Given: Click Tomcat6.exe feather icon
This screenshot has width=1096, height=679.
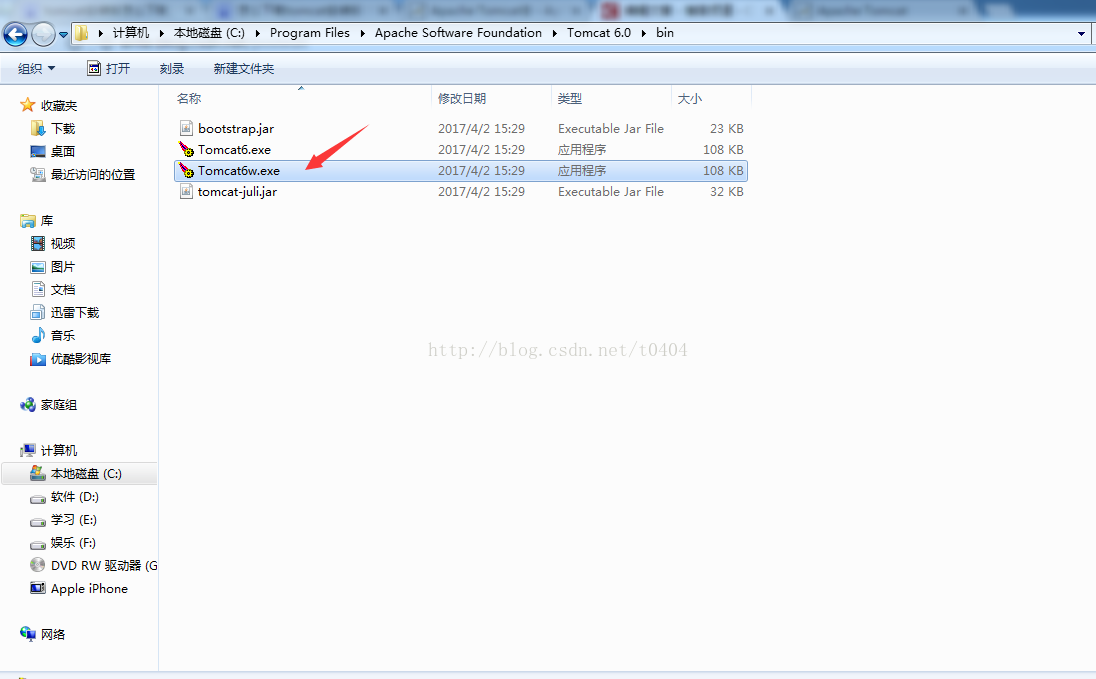Looking at the screenshot, I should coord(186,149).
